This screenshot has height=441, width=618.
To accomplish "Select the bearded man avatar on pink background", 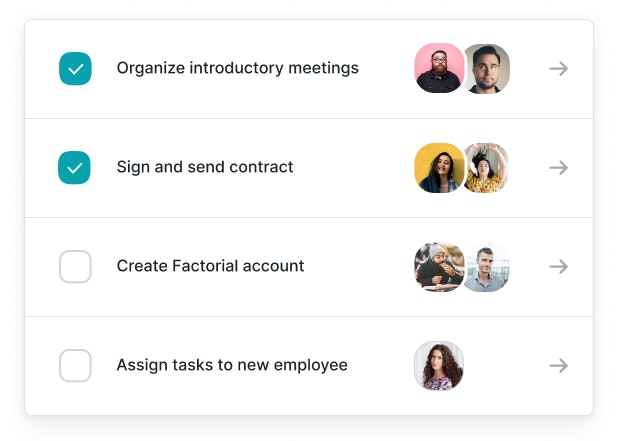I will coord(438,69).
